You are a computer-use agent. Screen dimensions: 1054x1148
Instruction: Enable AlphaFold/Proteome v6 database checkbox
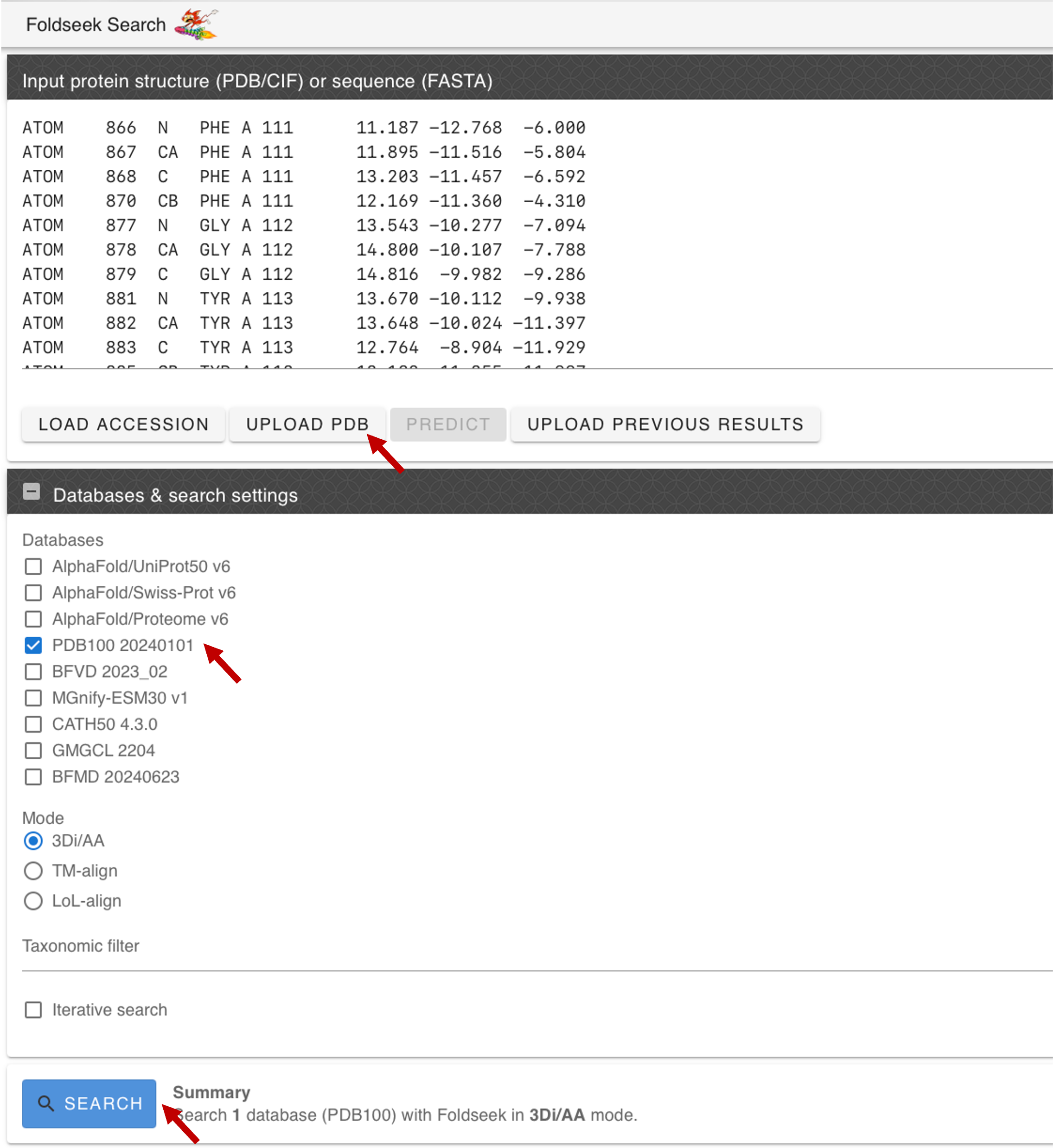pyautogui.click(x=33, y=619)
